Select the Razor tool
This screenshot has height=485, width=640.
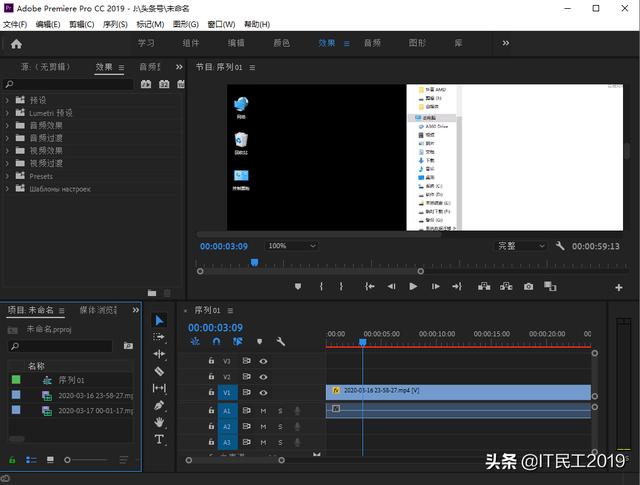[x=159, y=371]
